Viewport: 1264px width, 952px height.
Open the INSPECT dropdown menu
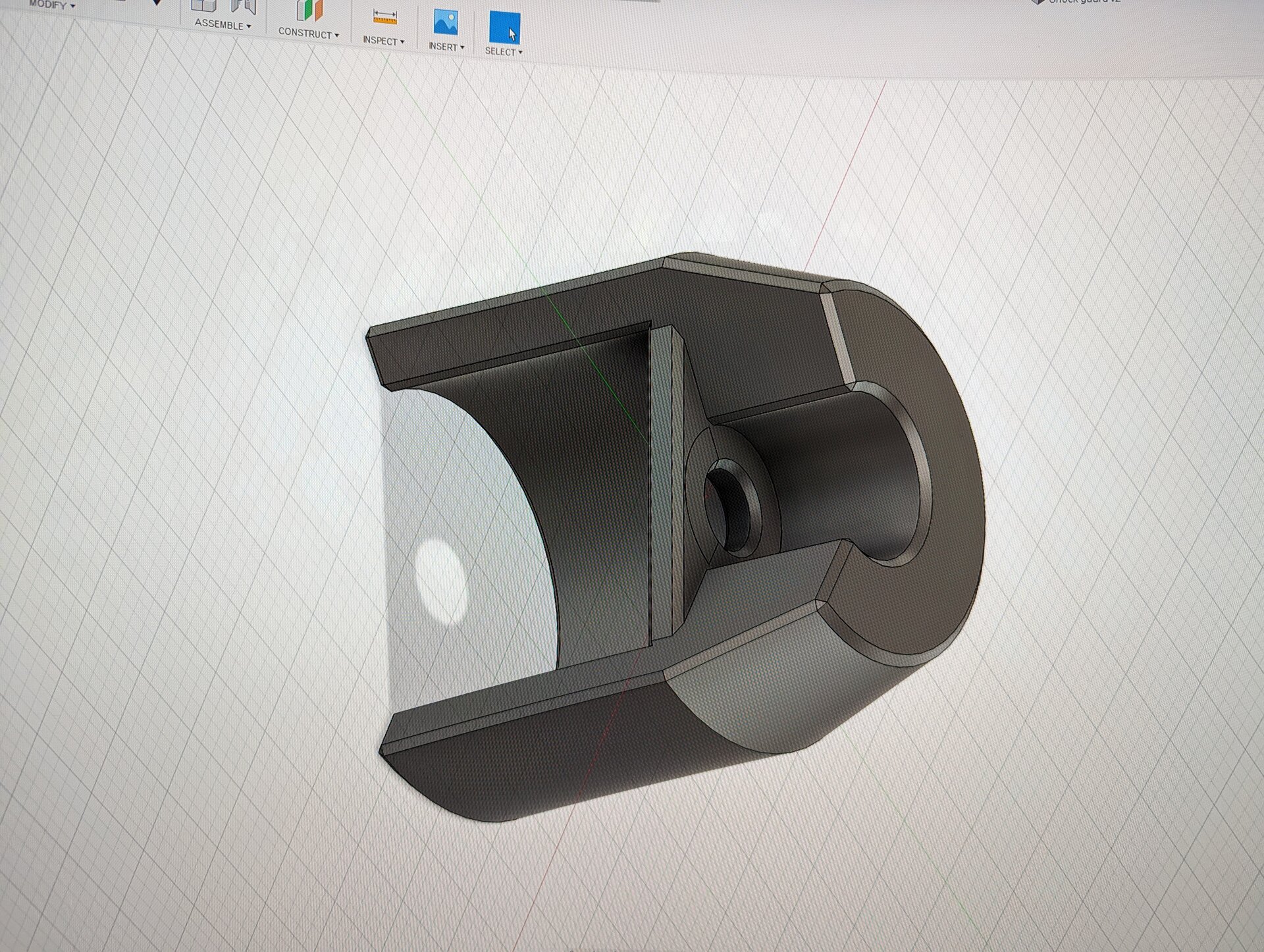[383, 40]
